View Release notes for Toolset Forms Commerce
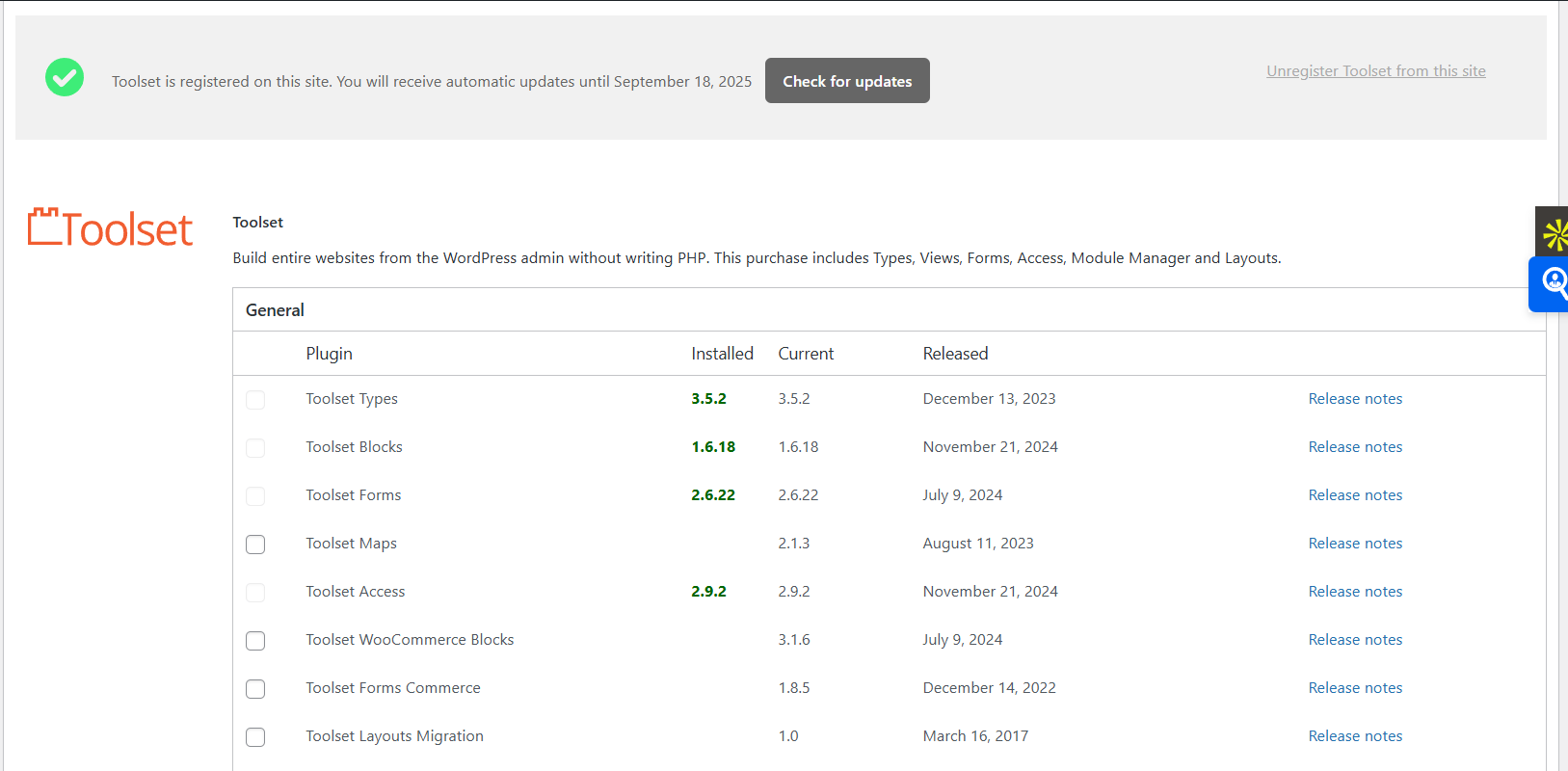 pos(1355,688)
